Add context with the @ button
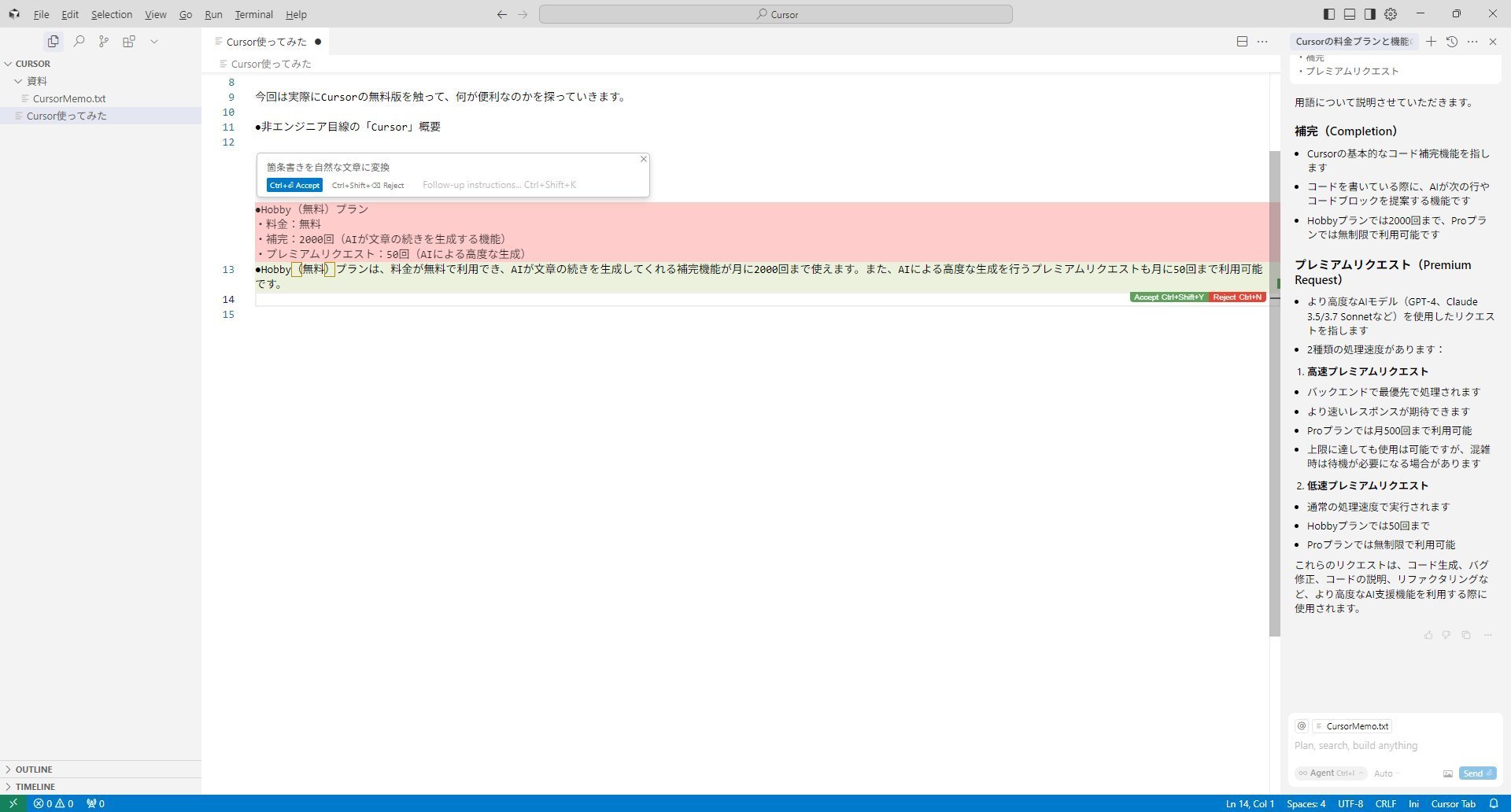The width and height of the screenshot is (1511, 812). [x=1302, y=726]
